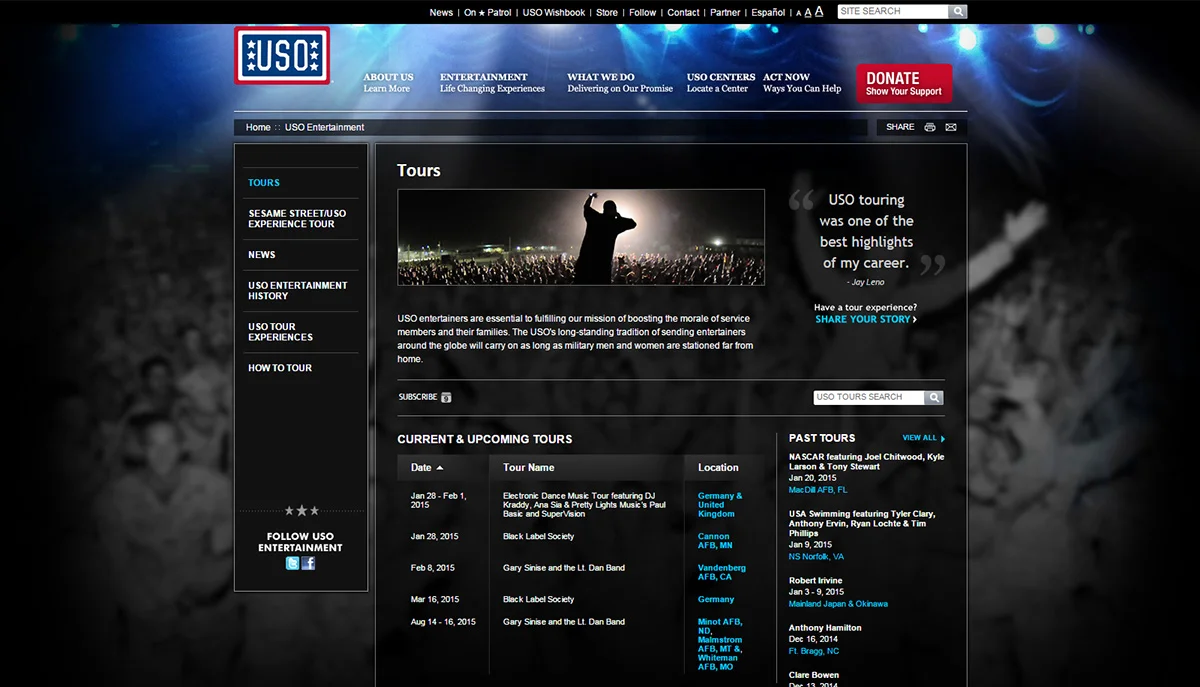Click Black Label Society Jan 28 tour
1200x687 pixels.
[x=538, y=537]
